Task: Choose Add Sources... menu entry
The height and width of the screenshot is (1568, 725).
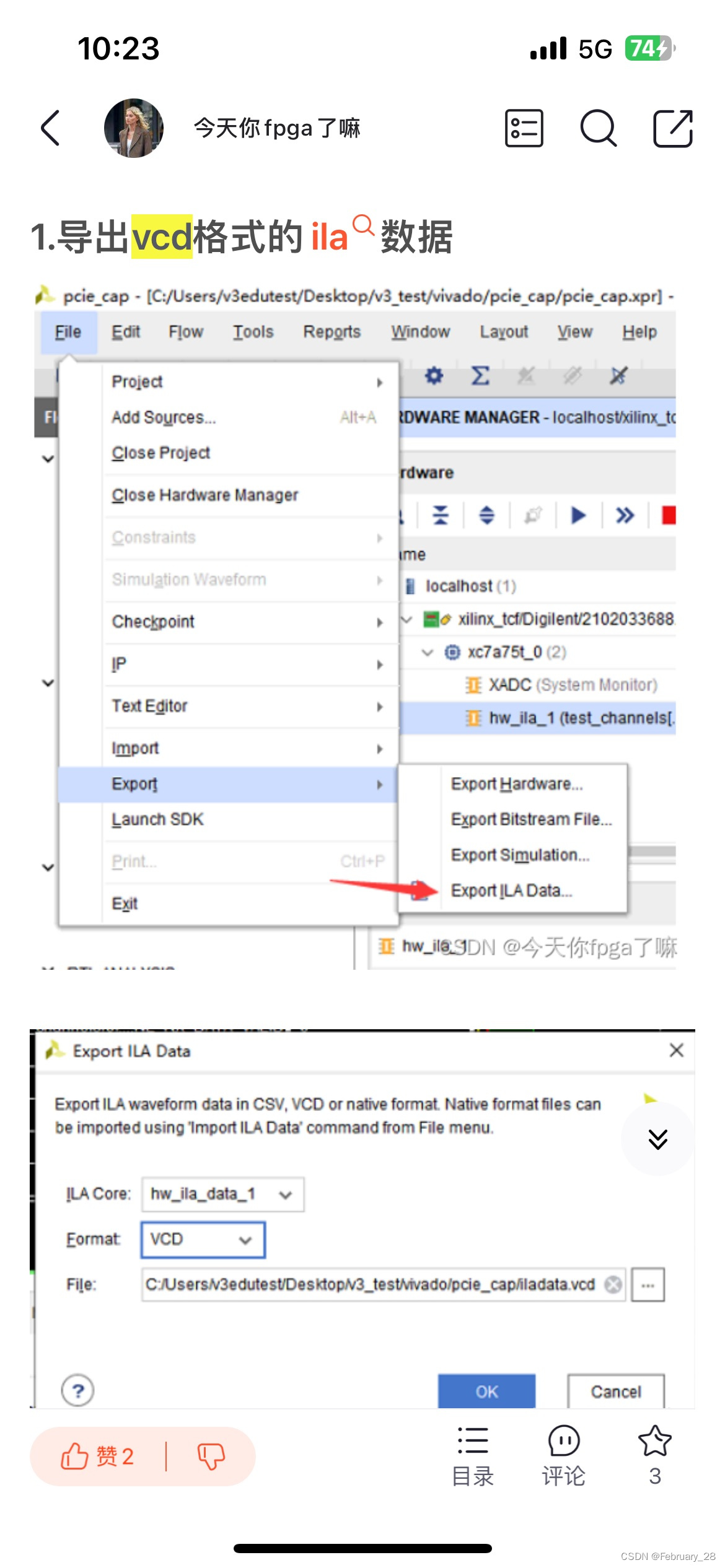Action: click(228, 417)
